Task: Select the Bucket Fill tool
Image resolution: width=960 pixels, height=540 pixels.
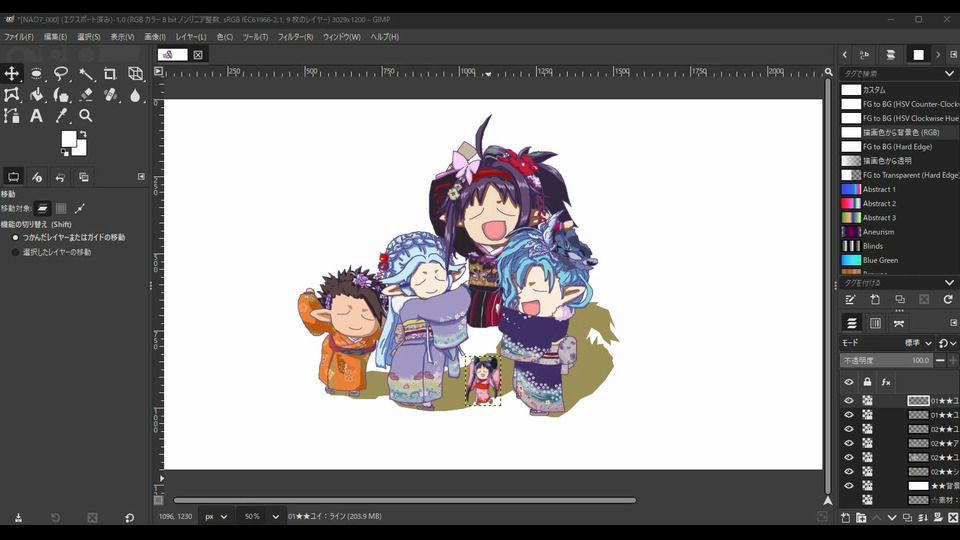Action: coord(36,95)
